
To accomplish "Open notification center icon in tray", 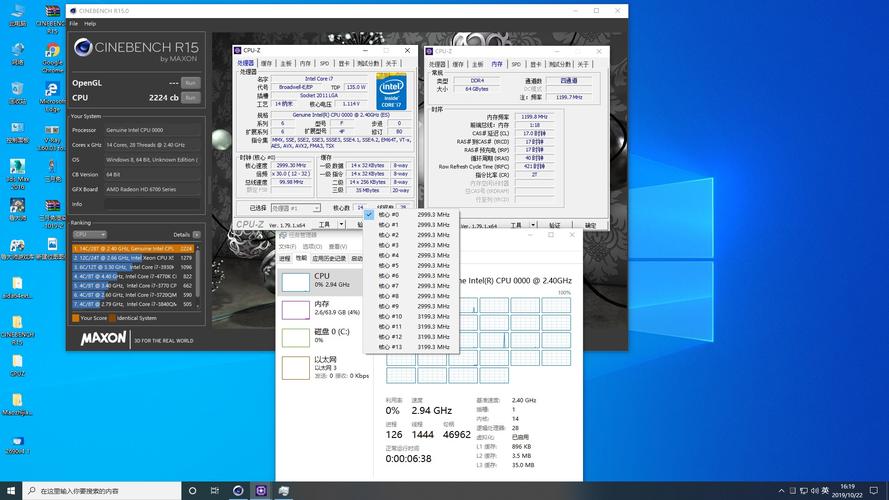I will pos(874,490).
